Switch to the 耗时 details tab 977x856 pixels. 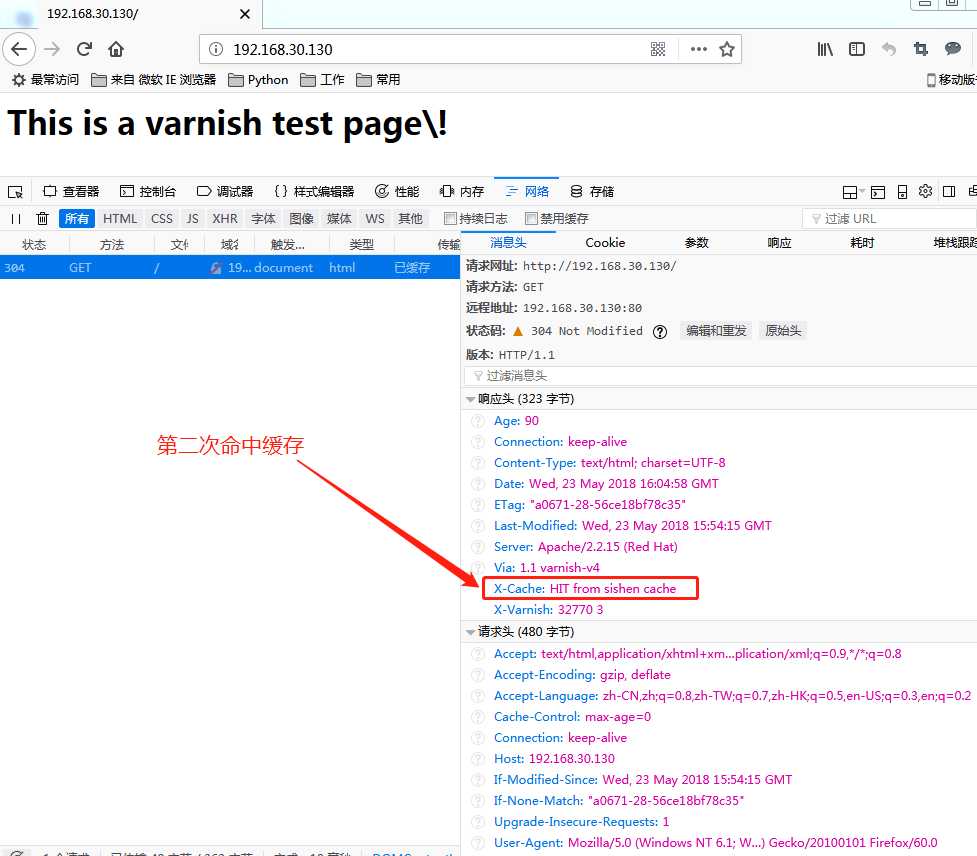862,243
